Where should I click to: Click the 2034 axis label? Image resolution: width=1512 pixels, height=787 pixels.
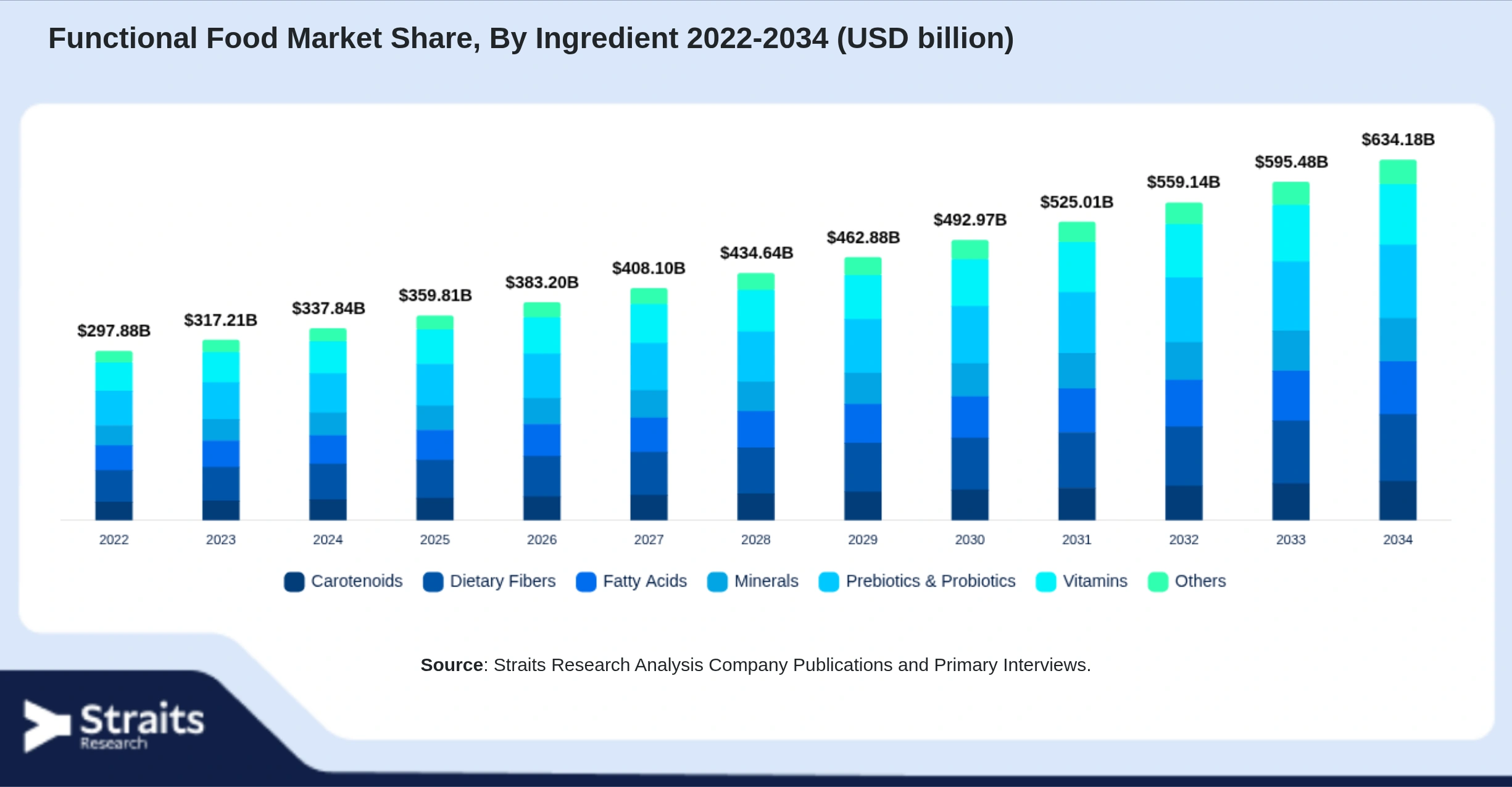click(x=1398, y=540)
